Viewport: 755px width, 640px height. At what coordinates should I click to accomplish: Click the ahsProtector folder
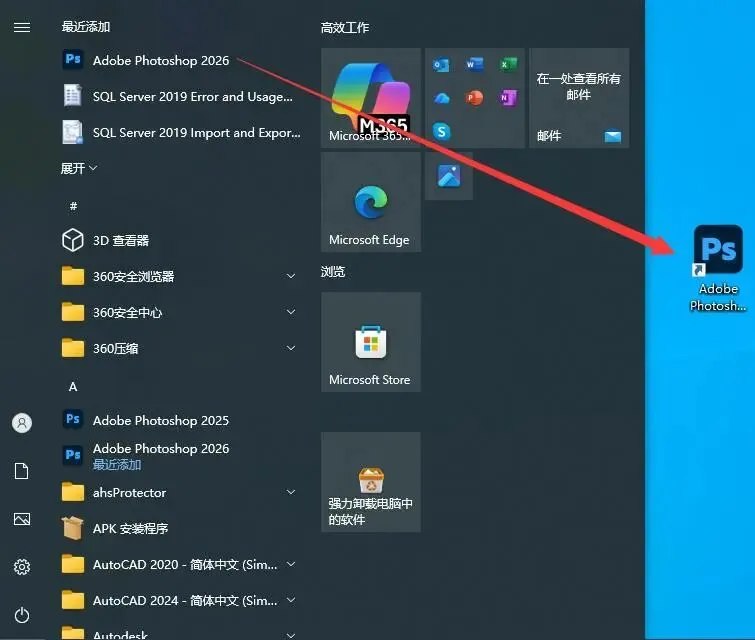tap(114, 493)
